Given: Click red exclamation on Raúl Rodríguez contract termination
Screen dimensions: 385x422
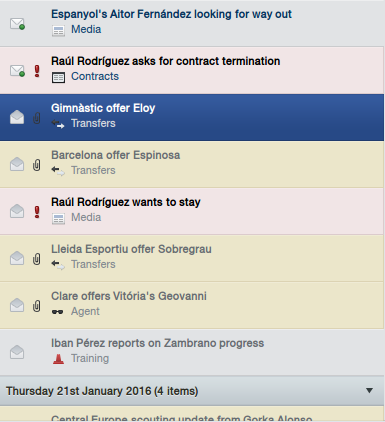Looking at the screenshot, I should pyautogui.click(x=37, y=71).
